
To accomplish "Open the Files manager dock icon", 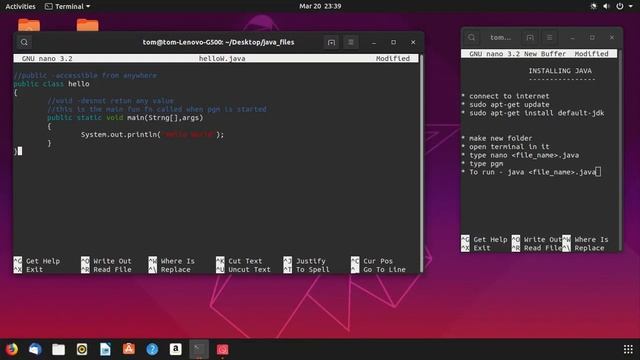I will (x=58, y=349).
